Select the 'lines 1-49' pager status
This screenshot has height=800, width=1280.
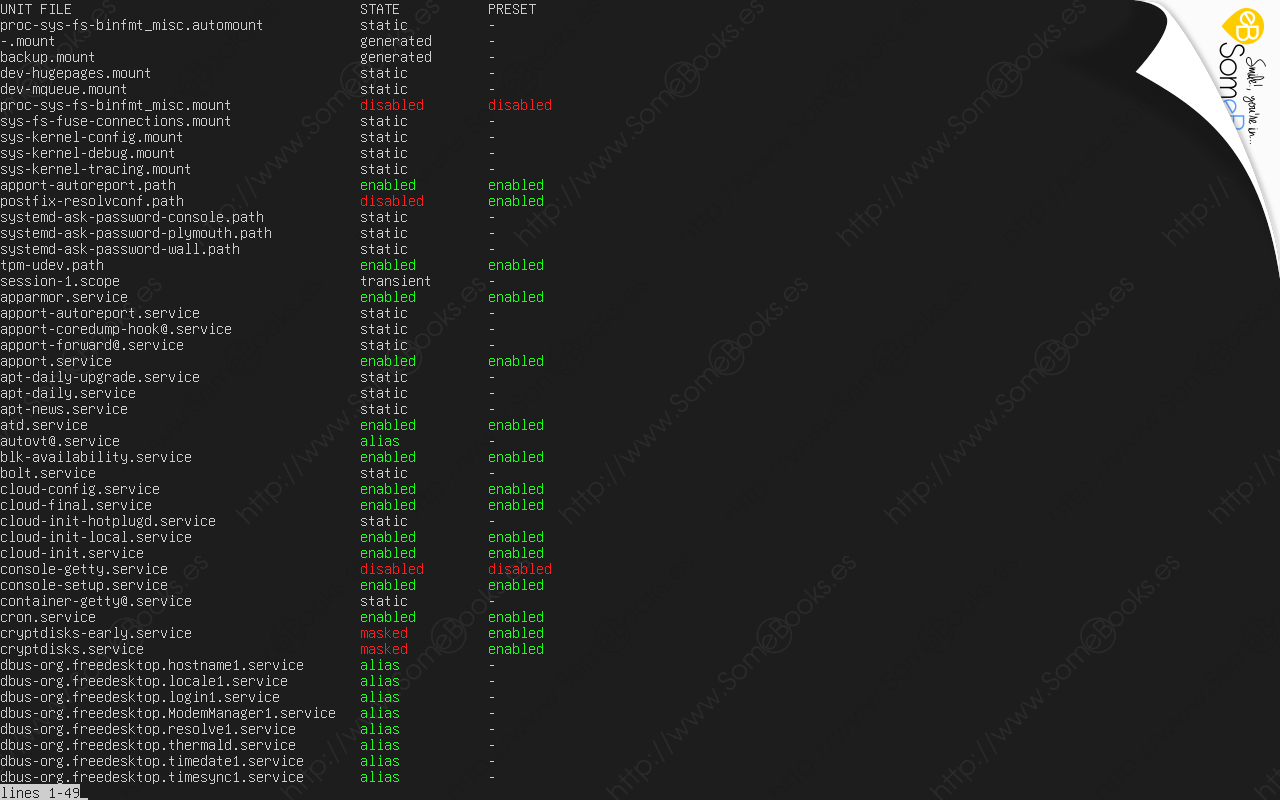40,793
